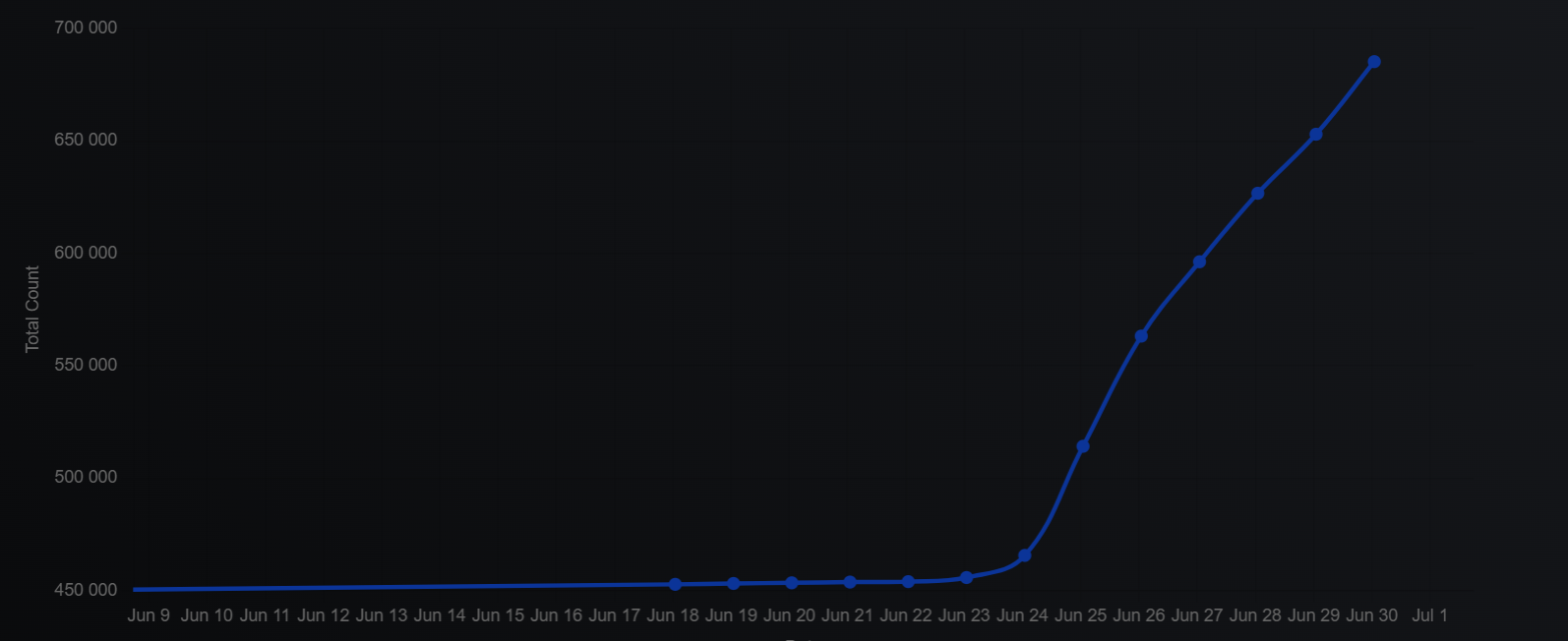1568x641 pixels.
Task: Click the Jun 18 data point
Action: click(x=675, y=584)
